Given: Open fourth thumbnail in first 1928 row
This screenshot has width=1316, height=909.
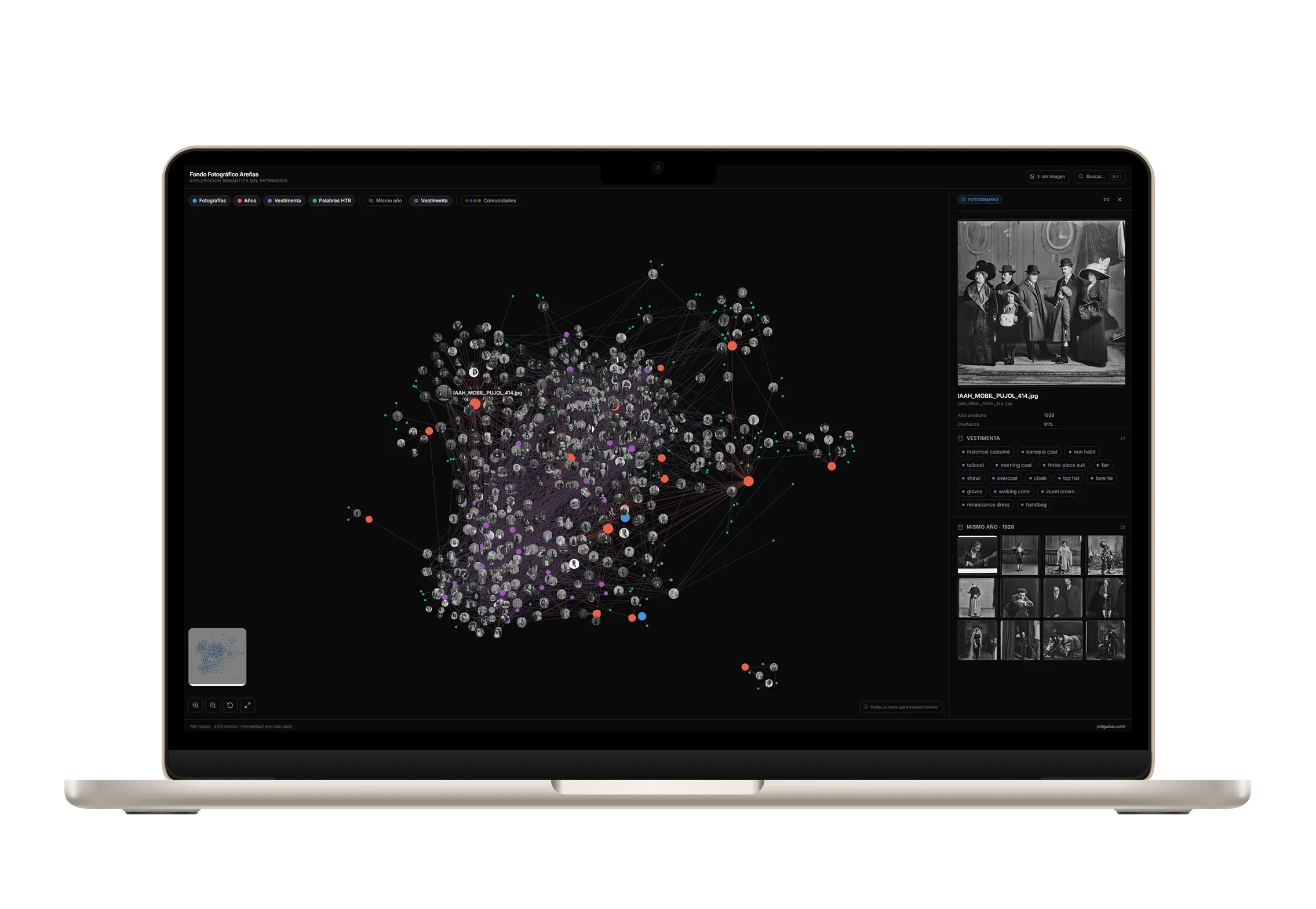Looking at the screenshot, I should 1105,555.
